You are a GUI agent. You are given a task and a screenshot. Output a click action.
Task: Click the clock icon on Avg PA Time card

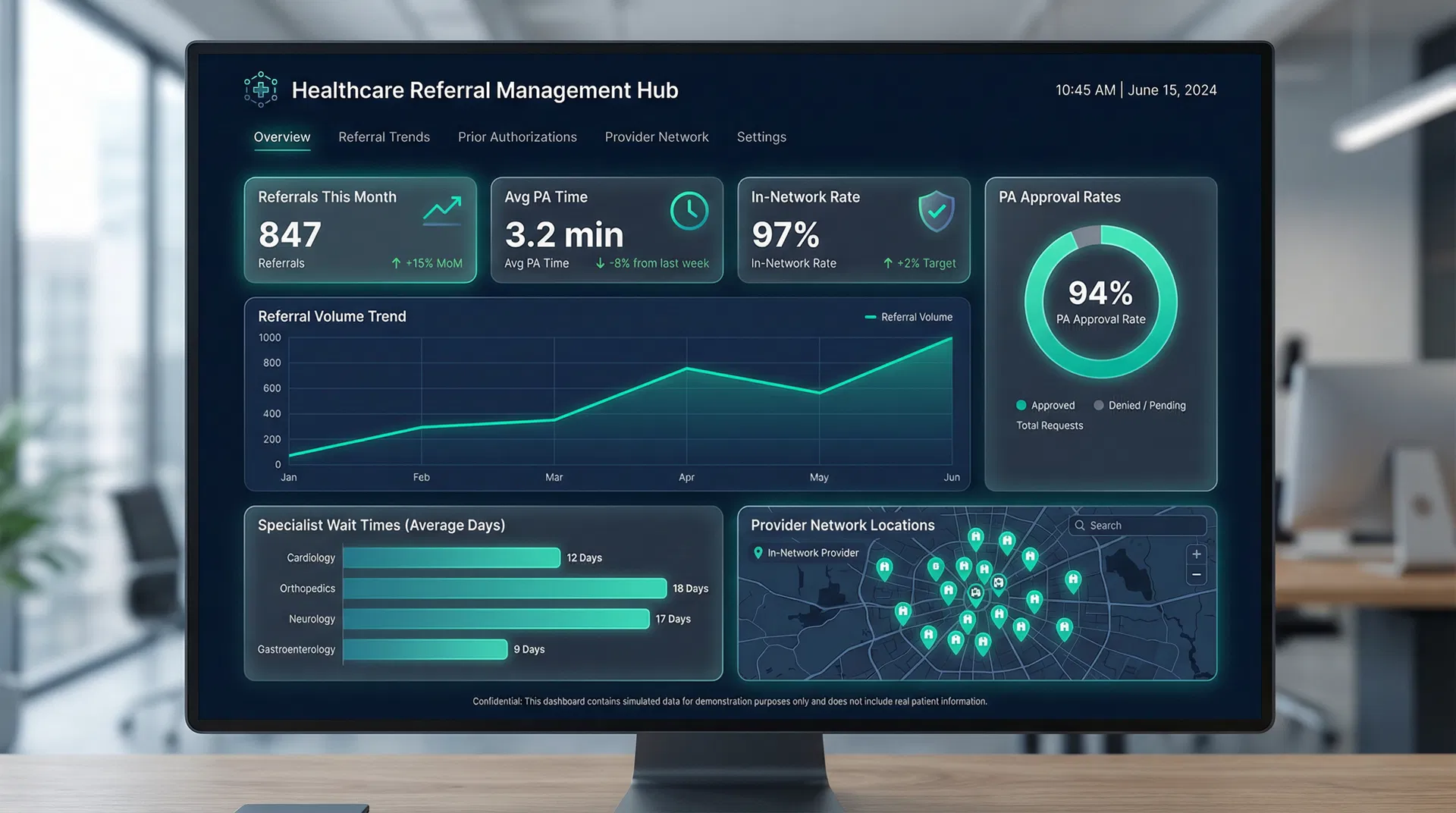tap(689, 211)
